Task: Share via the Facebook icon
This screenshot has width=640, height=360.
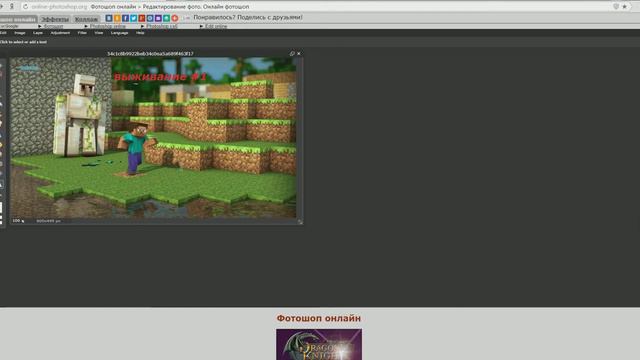Action: (x=125, y=18)
